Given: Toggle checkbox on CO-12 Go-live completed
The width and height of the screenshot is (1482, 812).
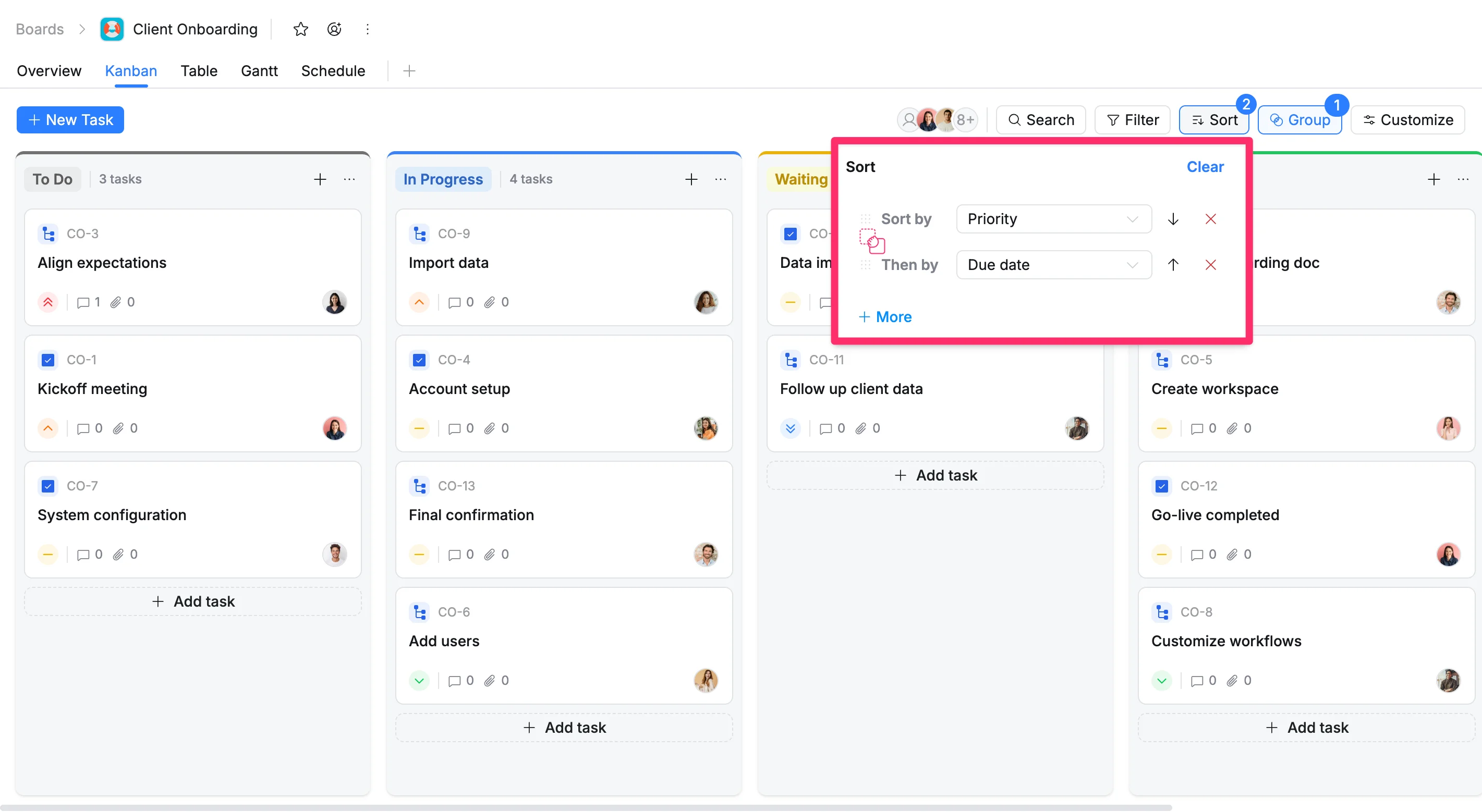Looking at the screenshot, I should point(1162,486).
